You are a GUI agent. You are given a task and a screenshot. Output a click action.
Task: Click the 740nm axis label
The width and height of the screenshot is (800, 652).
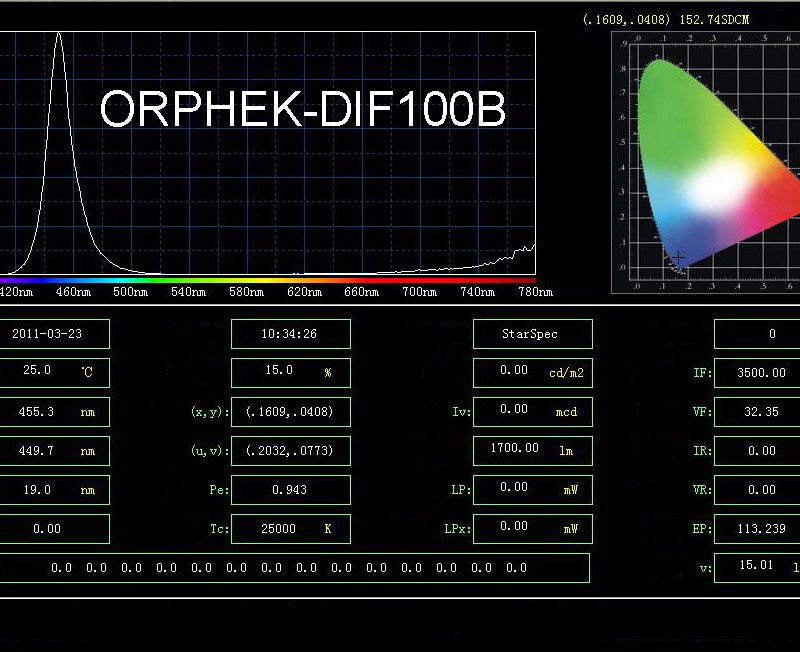pos(477,292)
